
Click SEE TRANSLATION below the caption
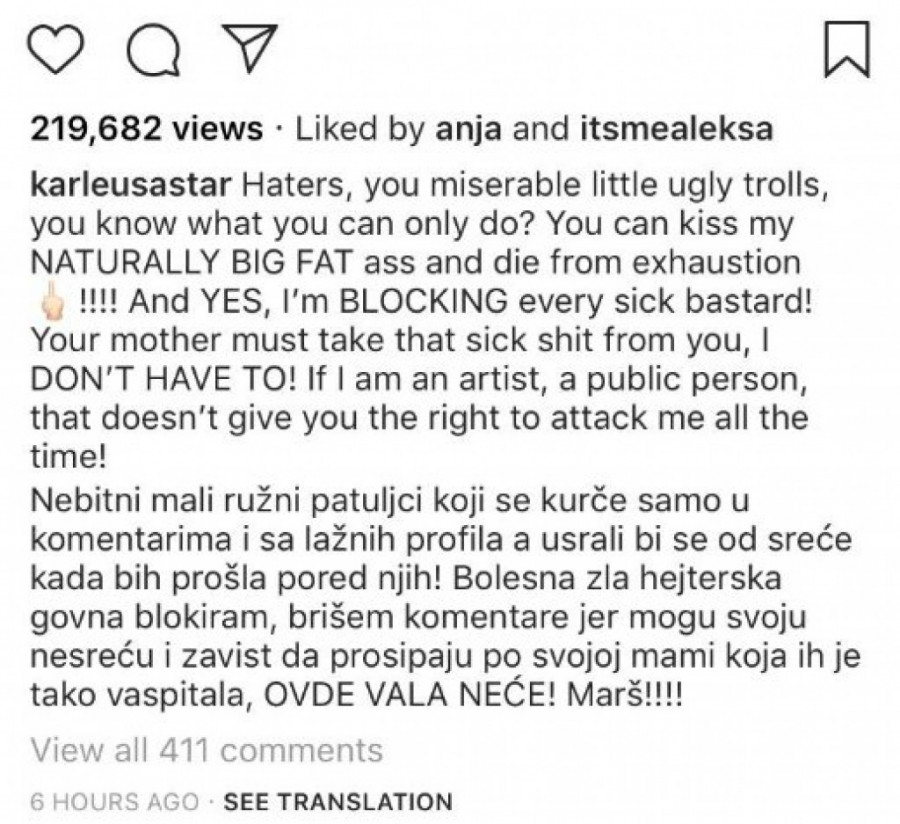click(338, 801)
